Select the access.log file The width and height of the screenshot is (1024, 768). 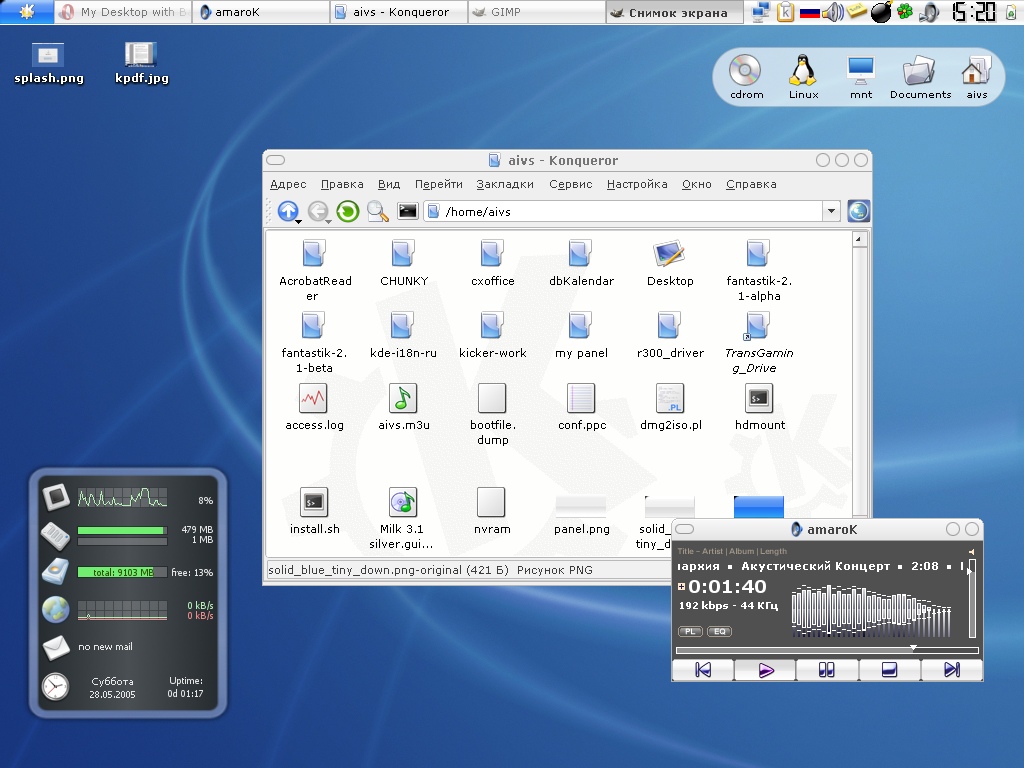[x=314, y=407]
